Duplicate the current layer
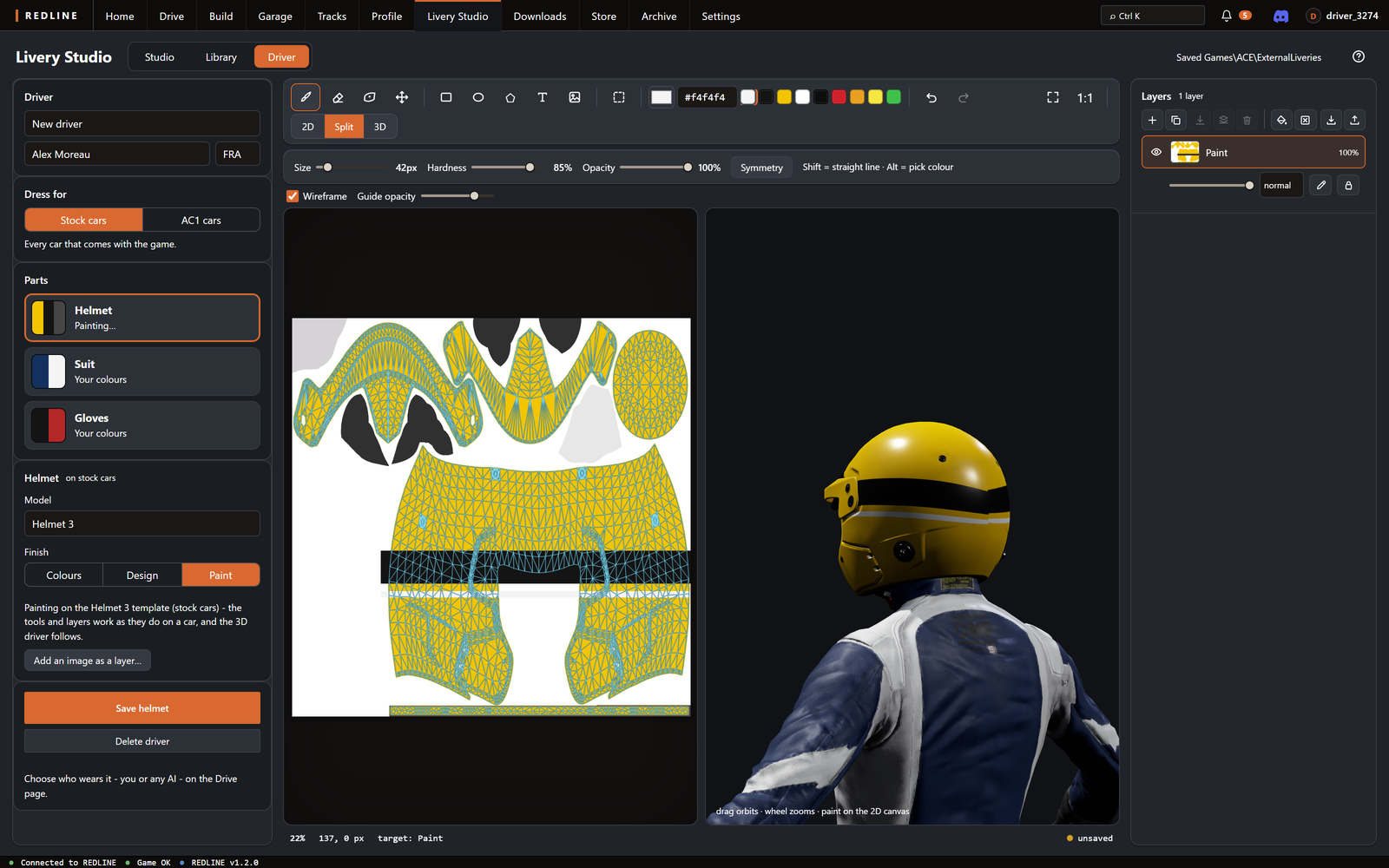 (x=1175, y=120)
